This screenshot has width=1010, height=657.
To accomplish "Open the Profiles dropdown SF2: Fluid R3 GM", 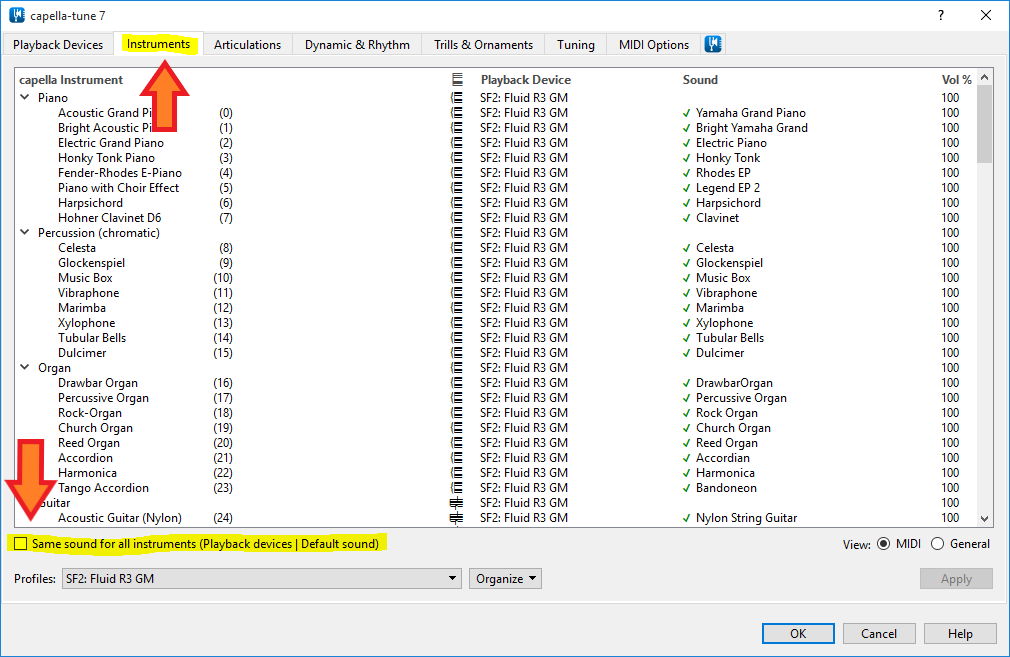I will click(x=262, y=578).
